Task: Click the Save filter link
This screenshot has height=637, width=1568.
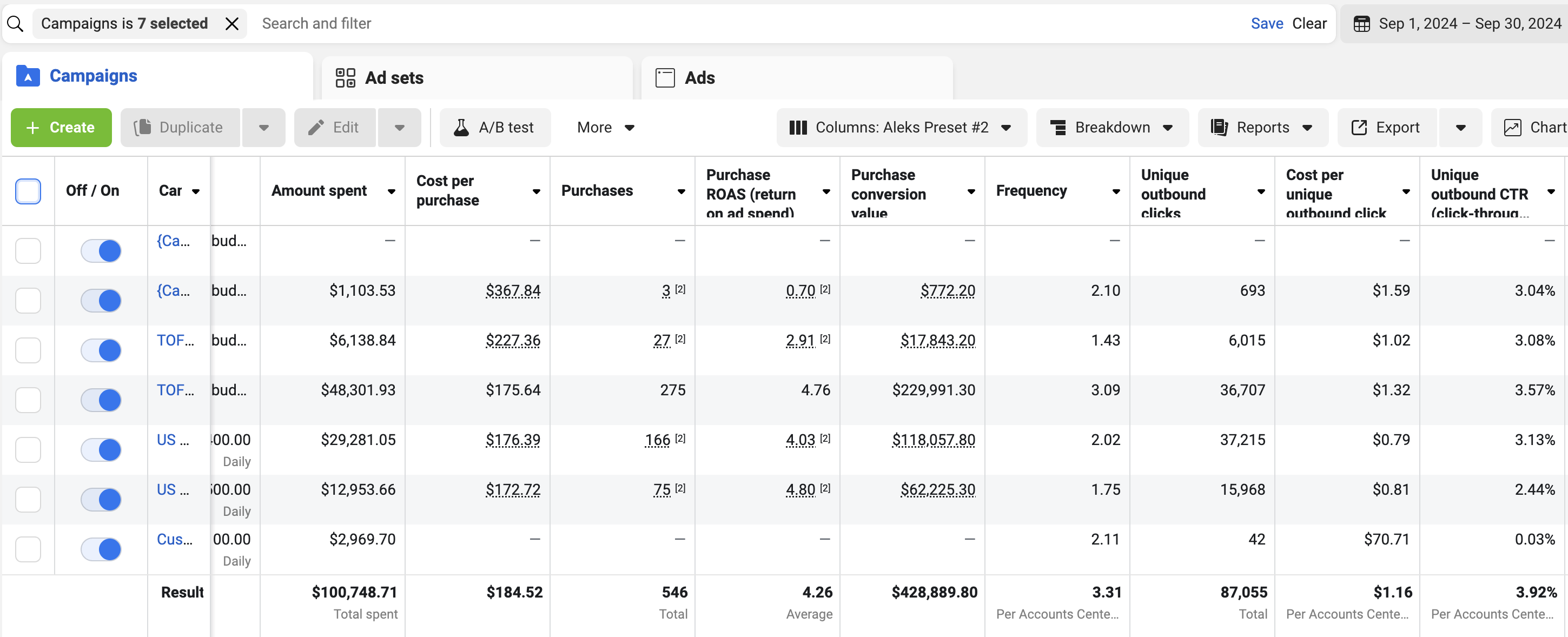Action: coord(1266,24)
